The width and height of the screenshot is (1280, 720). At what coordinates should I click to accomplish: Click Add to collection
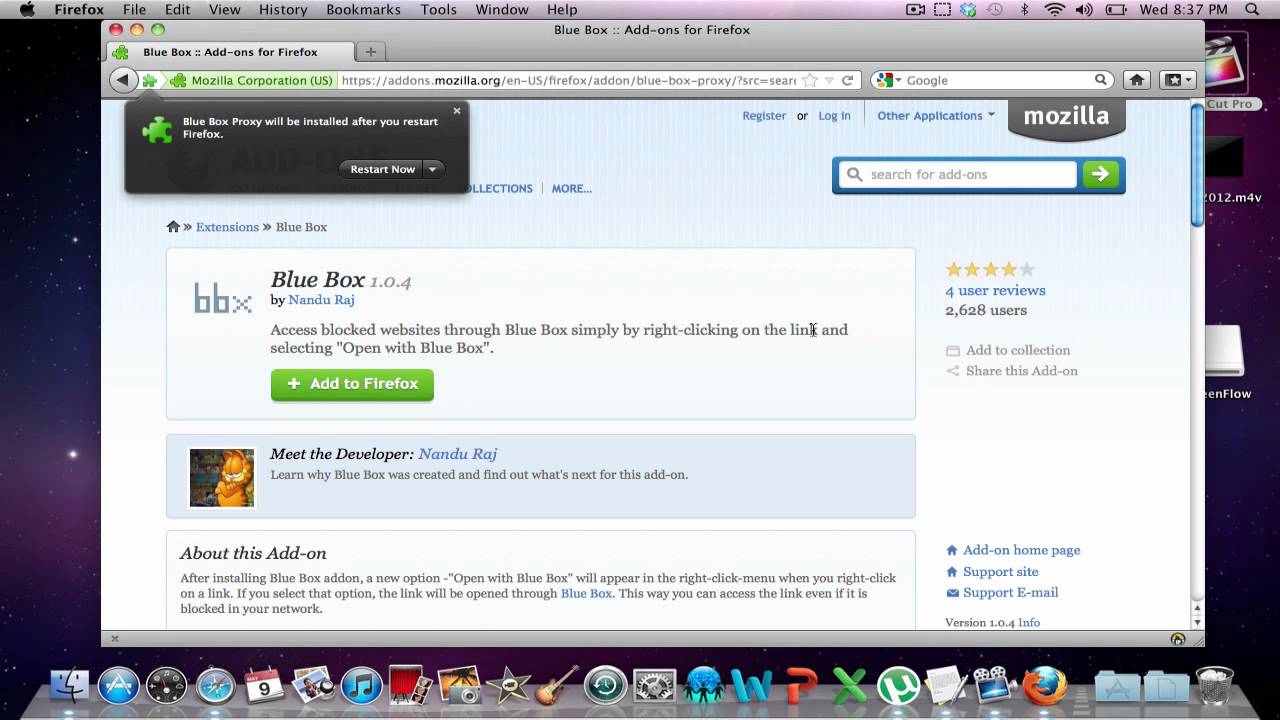(x=1008, y=350)
